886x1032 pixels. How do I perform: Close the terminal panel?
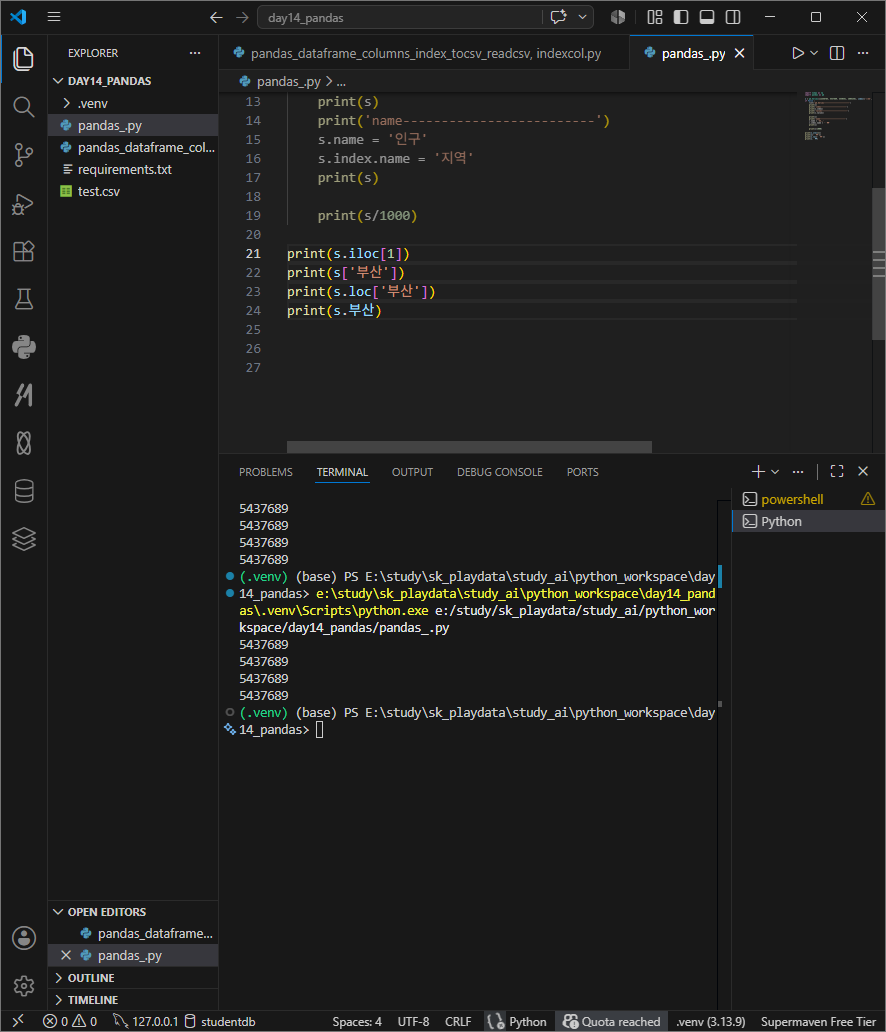pos(863,471)
